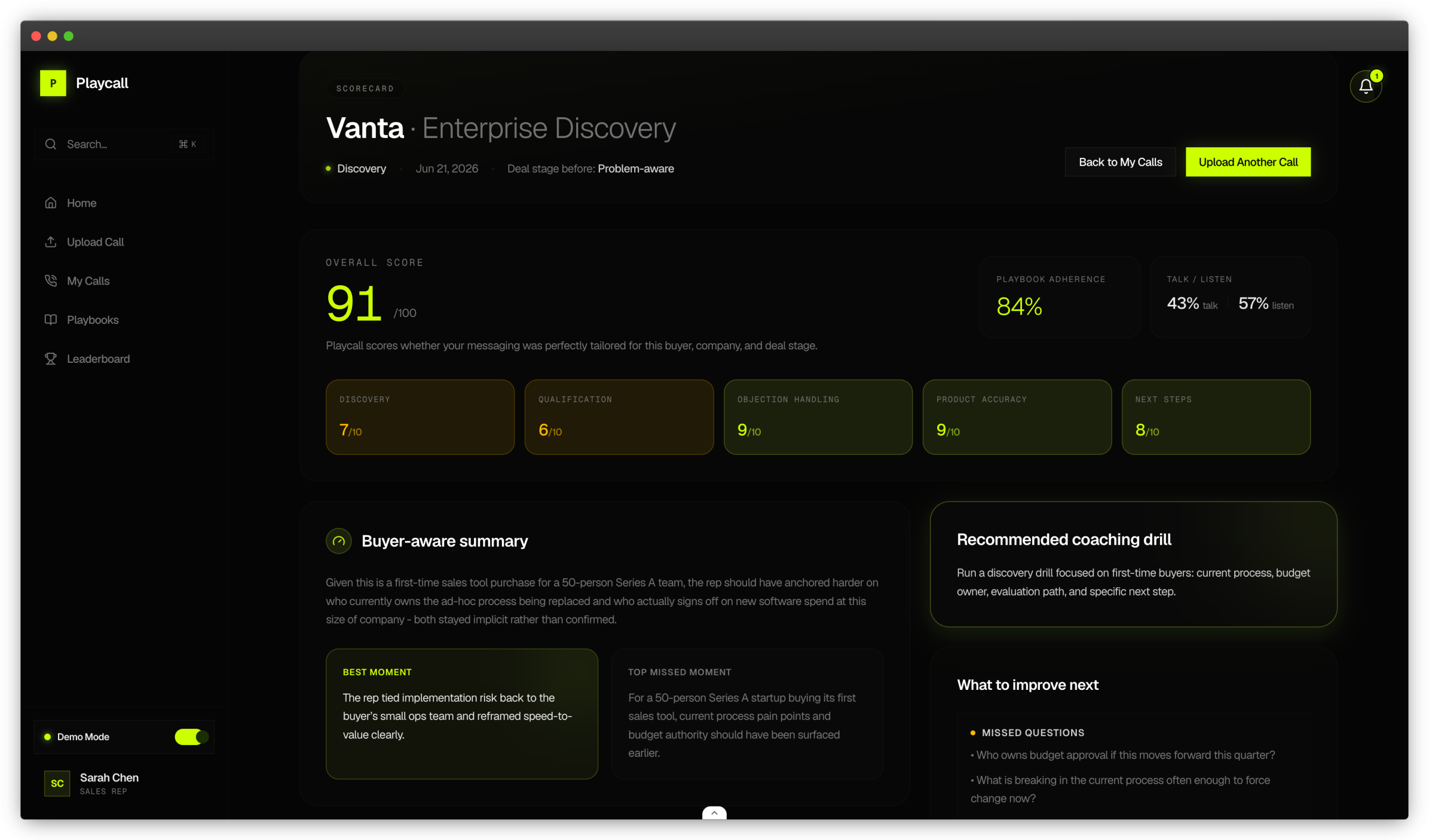Click the Playbook Adherence 84% card

coord(1059,296)
